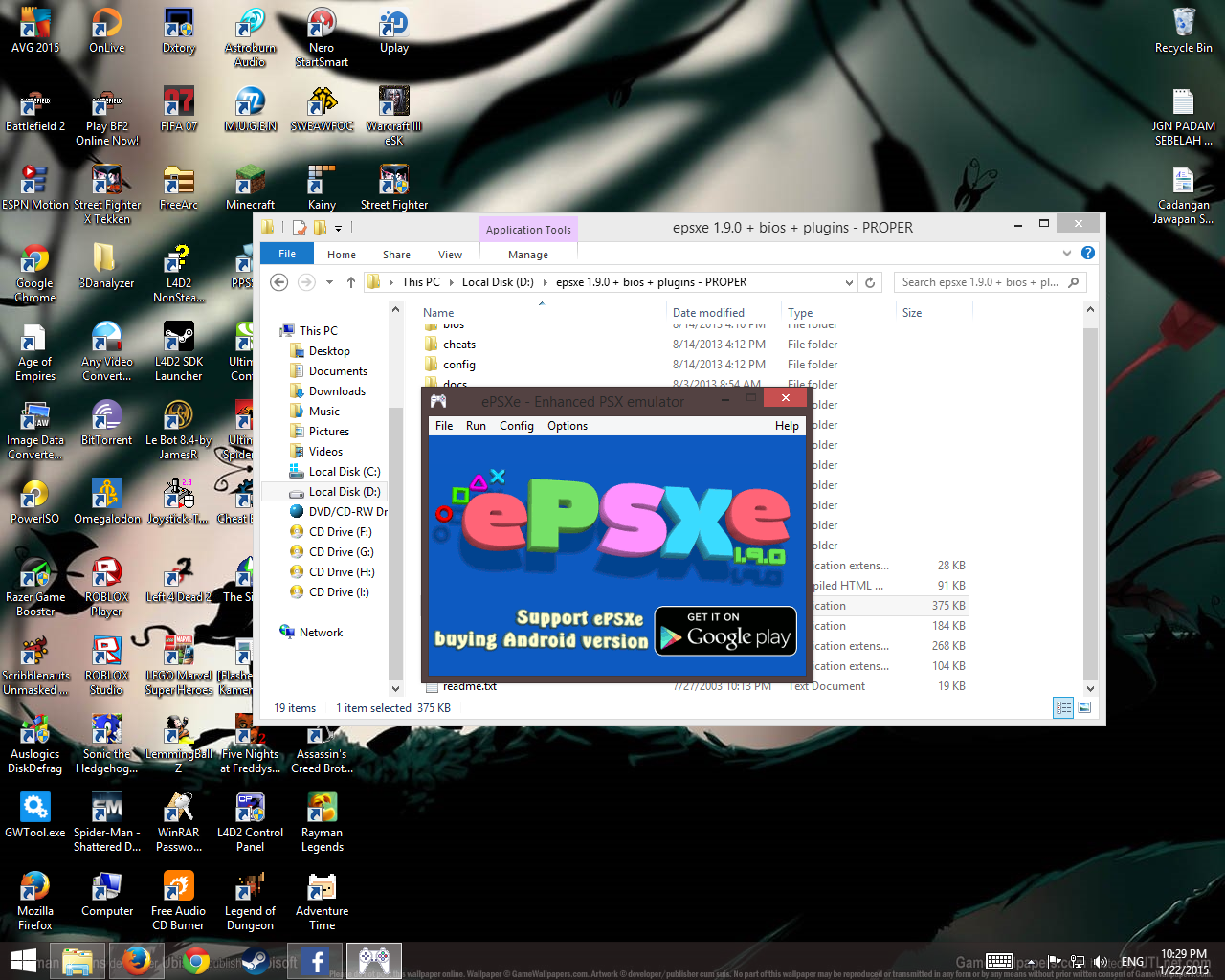The width and height of the screenshot is (1225, 980).
Task: Launch Dxtory from the desktop
Action: click(x=179, y=30)
